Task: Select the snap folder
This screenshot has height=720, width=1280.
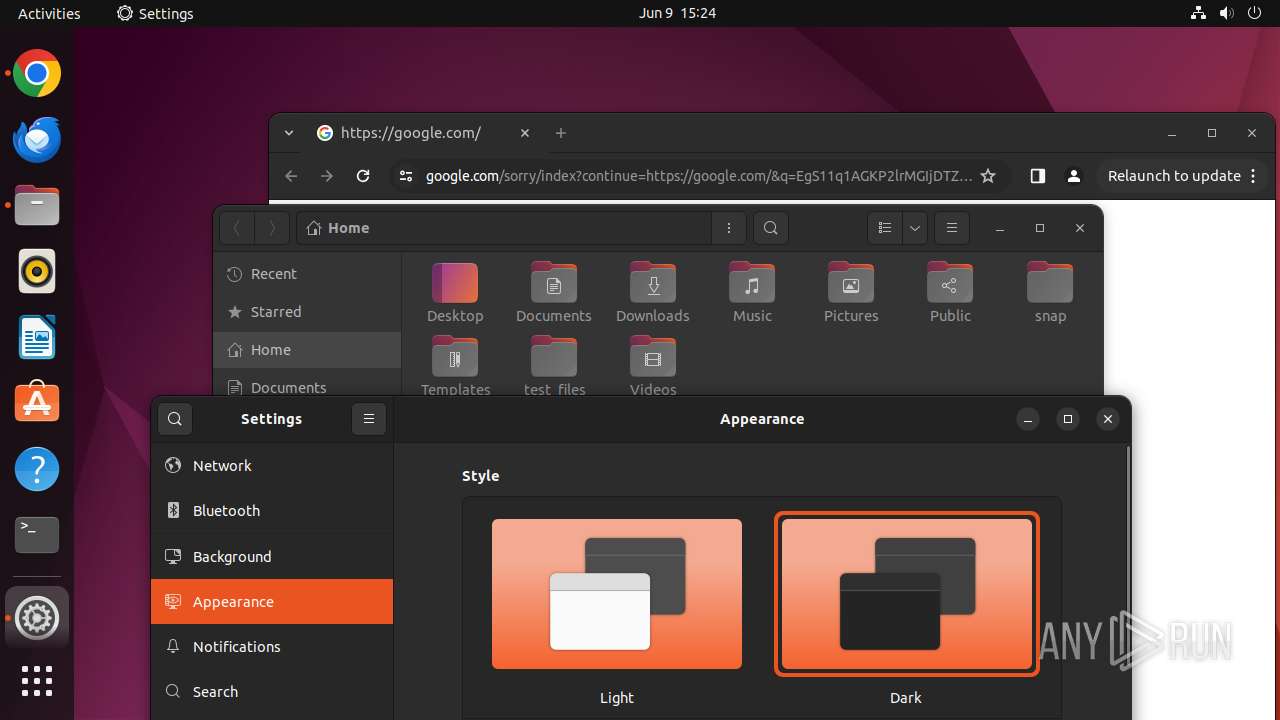Action: [1050, 292]
